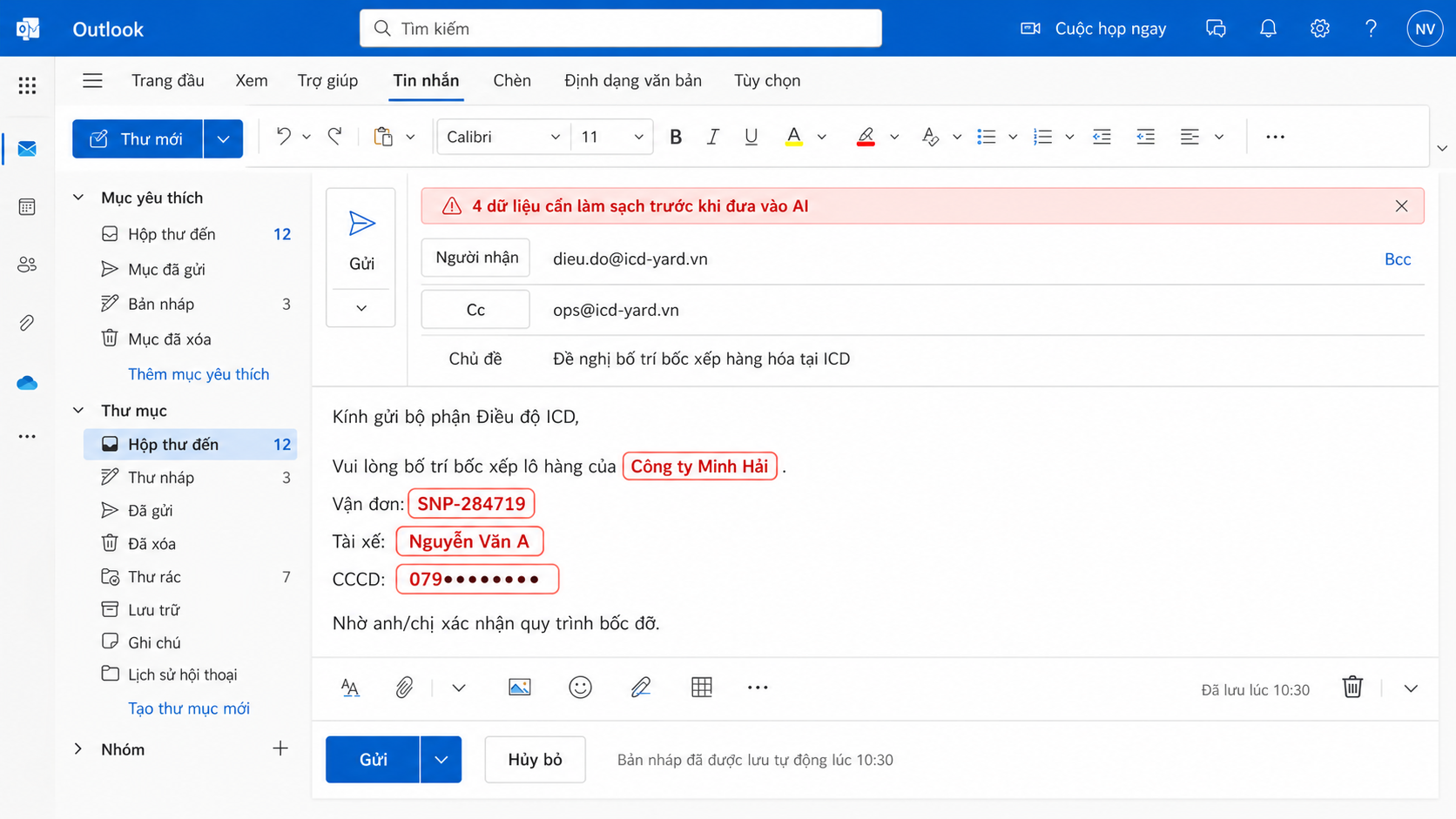Toggle bulleted list

[986, 137]
